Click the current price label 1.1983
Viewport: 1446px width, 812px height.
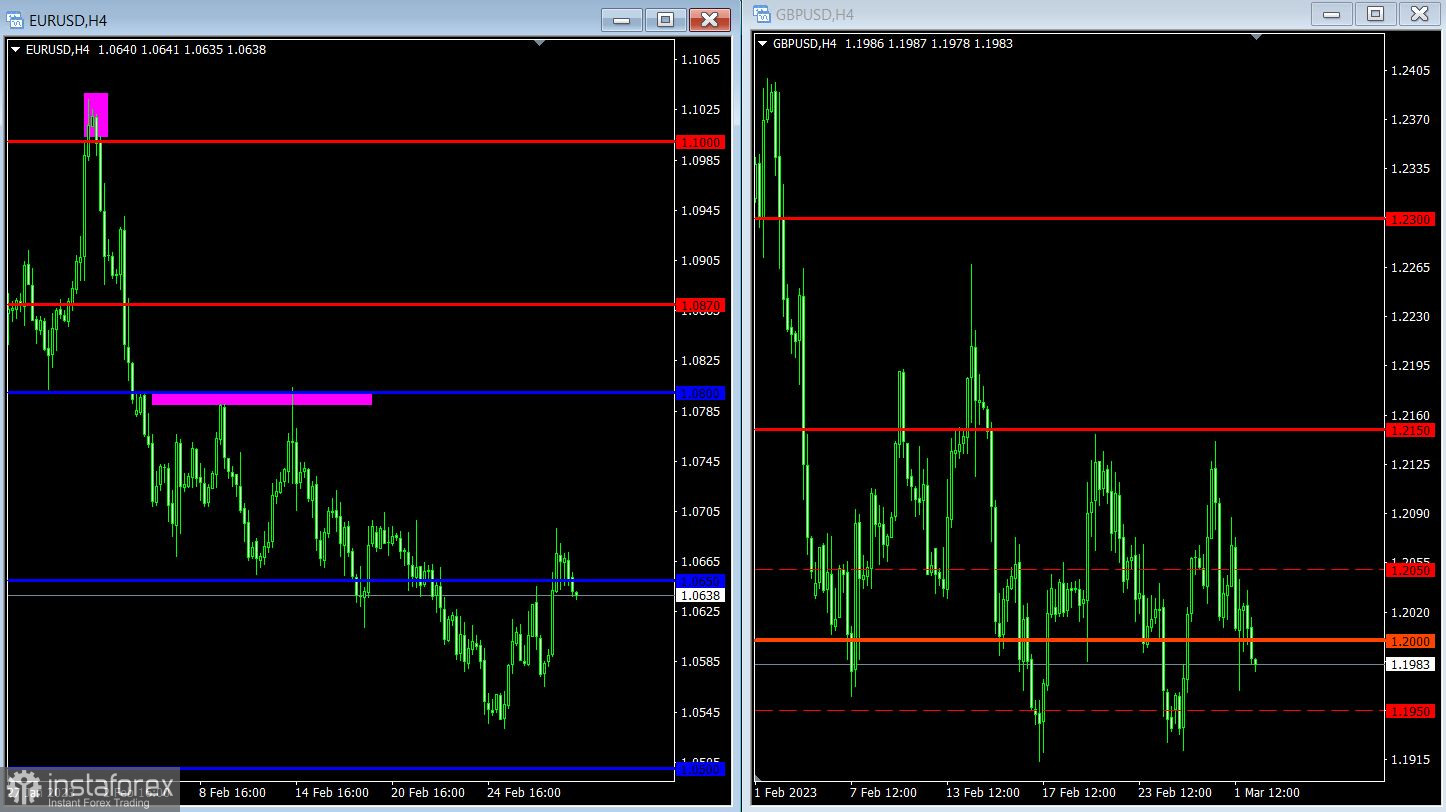pos(1411,664)
